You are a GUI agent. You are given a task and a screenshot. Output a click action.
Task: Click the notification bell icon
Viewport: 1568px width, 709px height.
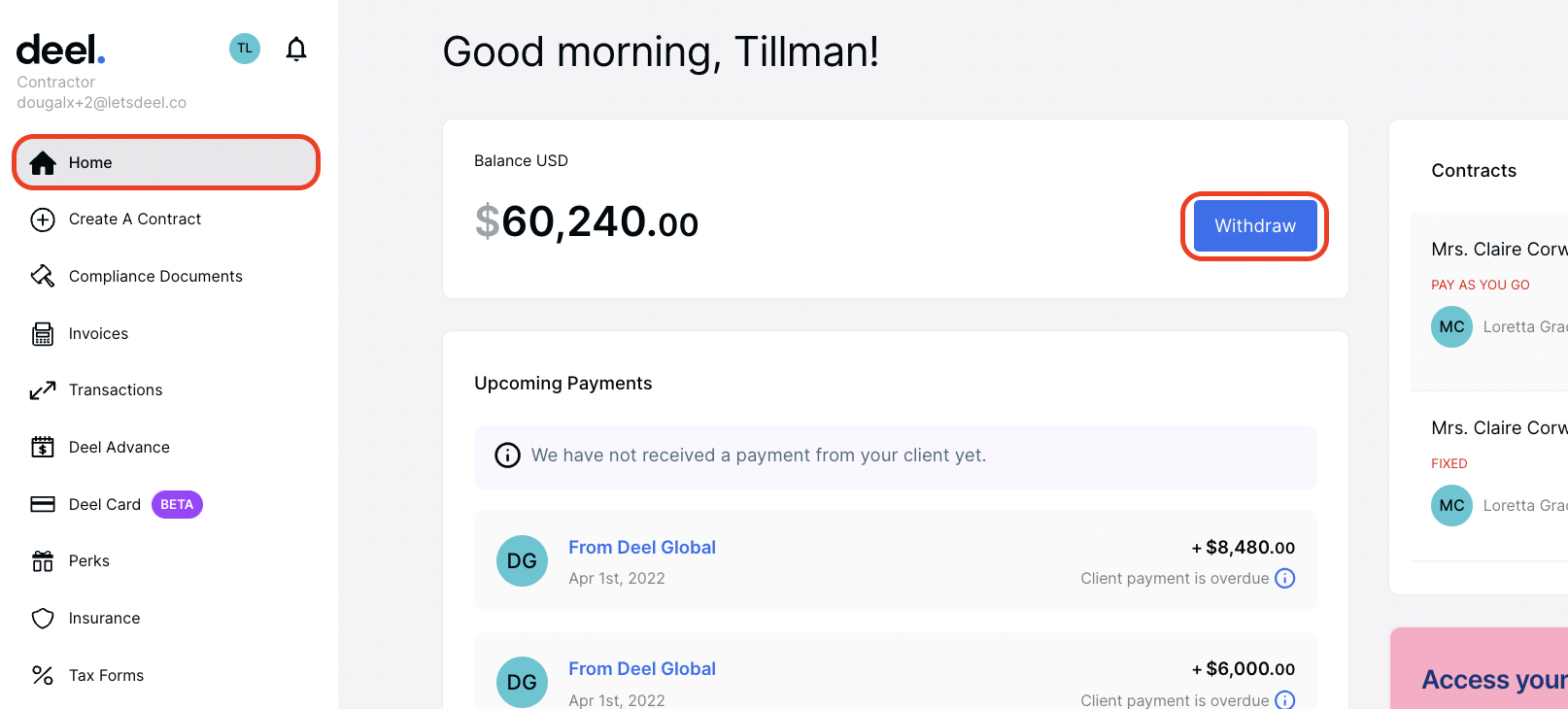coord(296,49)
